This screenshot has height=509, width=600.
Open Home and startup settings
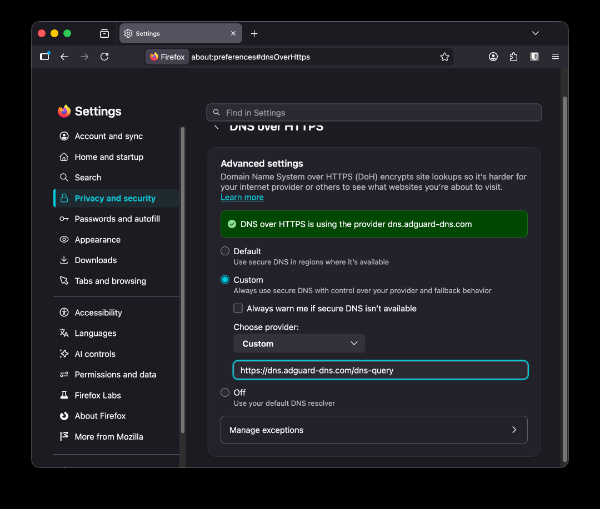point(116,157)
